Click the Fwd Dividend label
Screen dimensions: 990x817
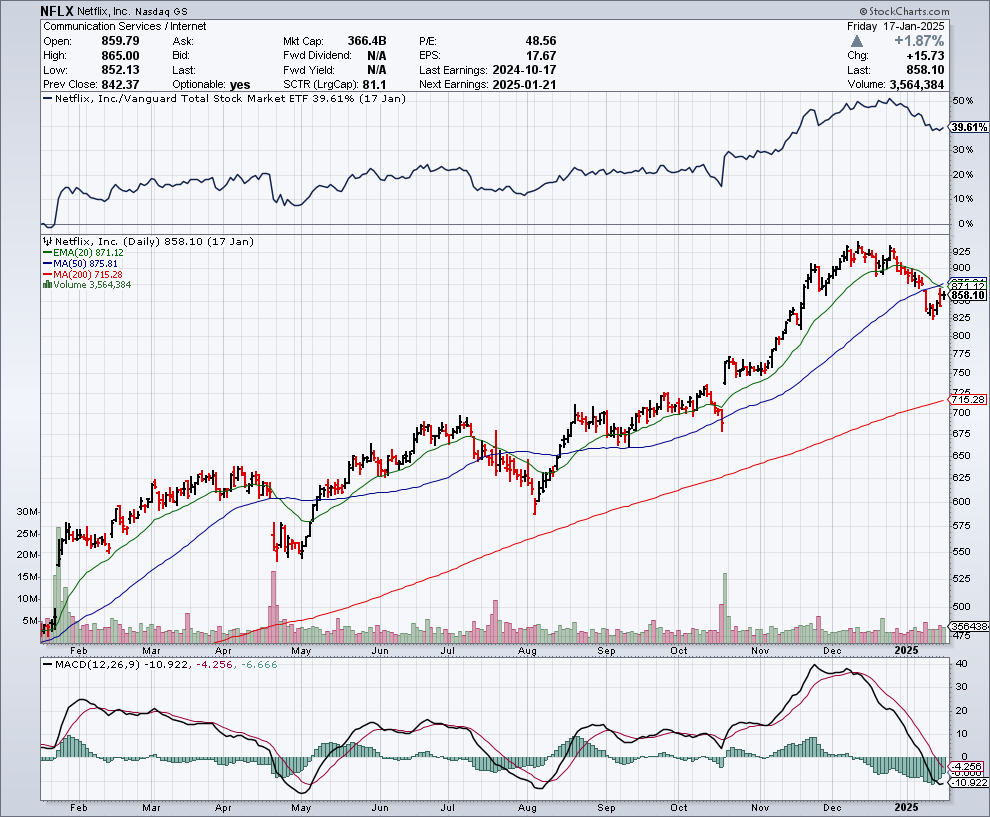pyautogui.click(x=318, y=56)
